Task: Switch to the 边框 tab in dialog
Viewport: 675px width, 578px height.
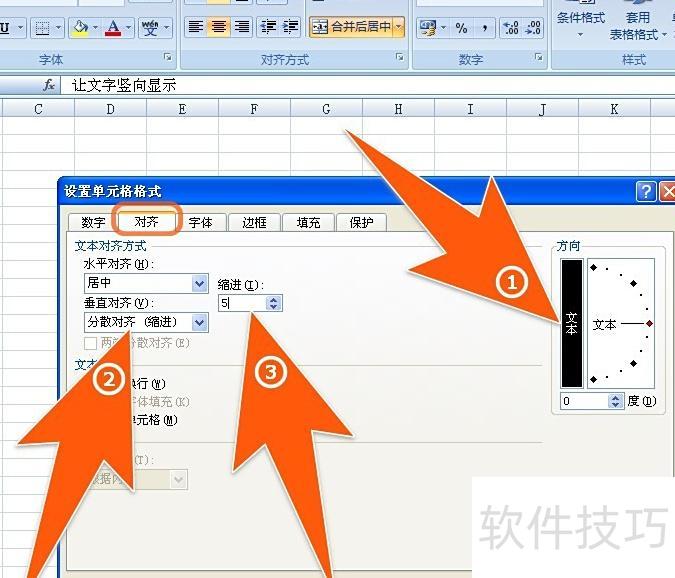Action: coord(254,223)
